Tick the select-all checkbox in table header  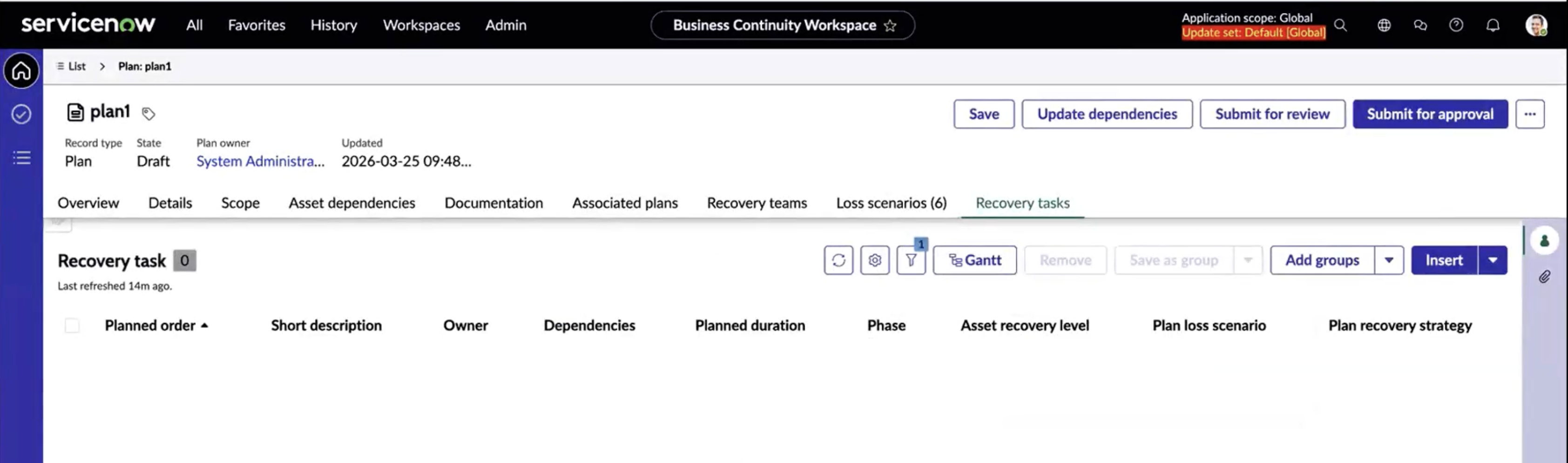72,325
